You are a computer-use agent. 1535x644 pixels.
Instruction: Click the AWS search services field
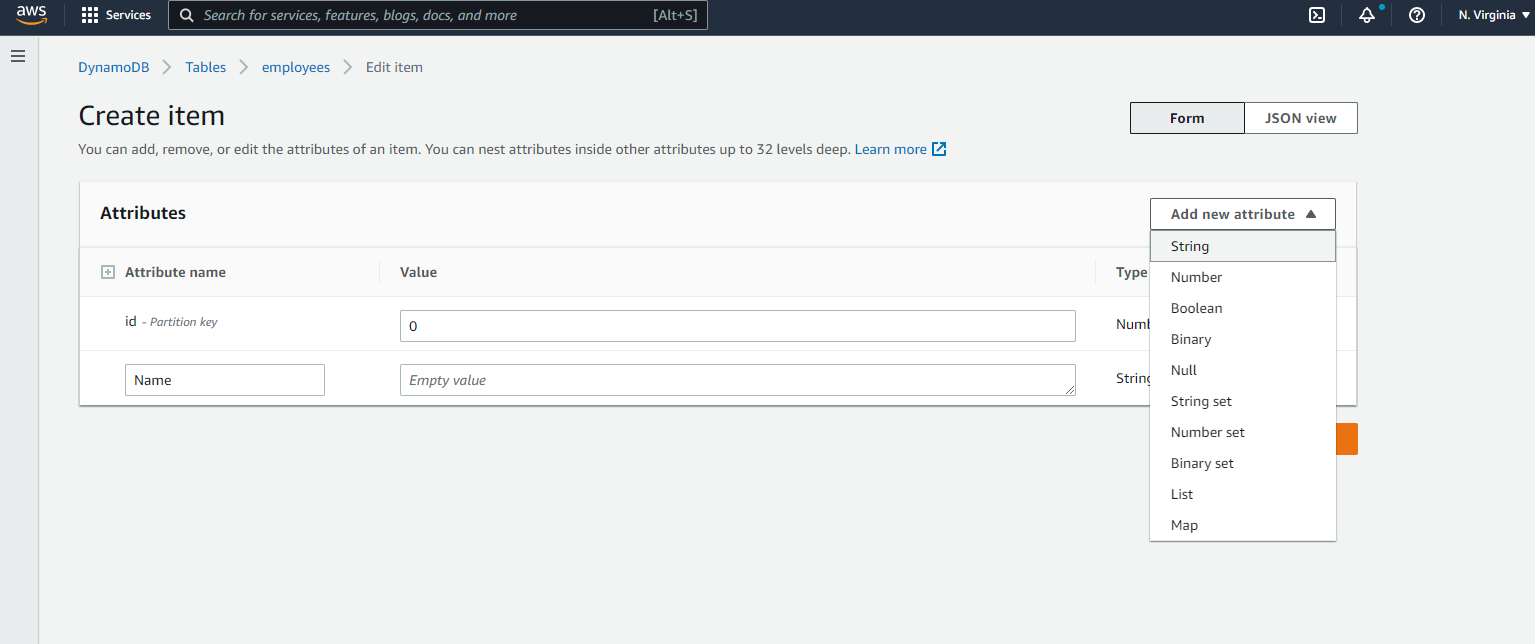438,15
